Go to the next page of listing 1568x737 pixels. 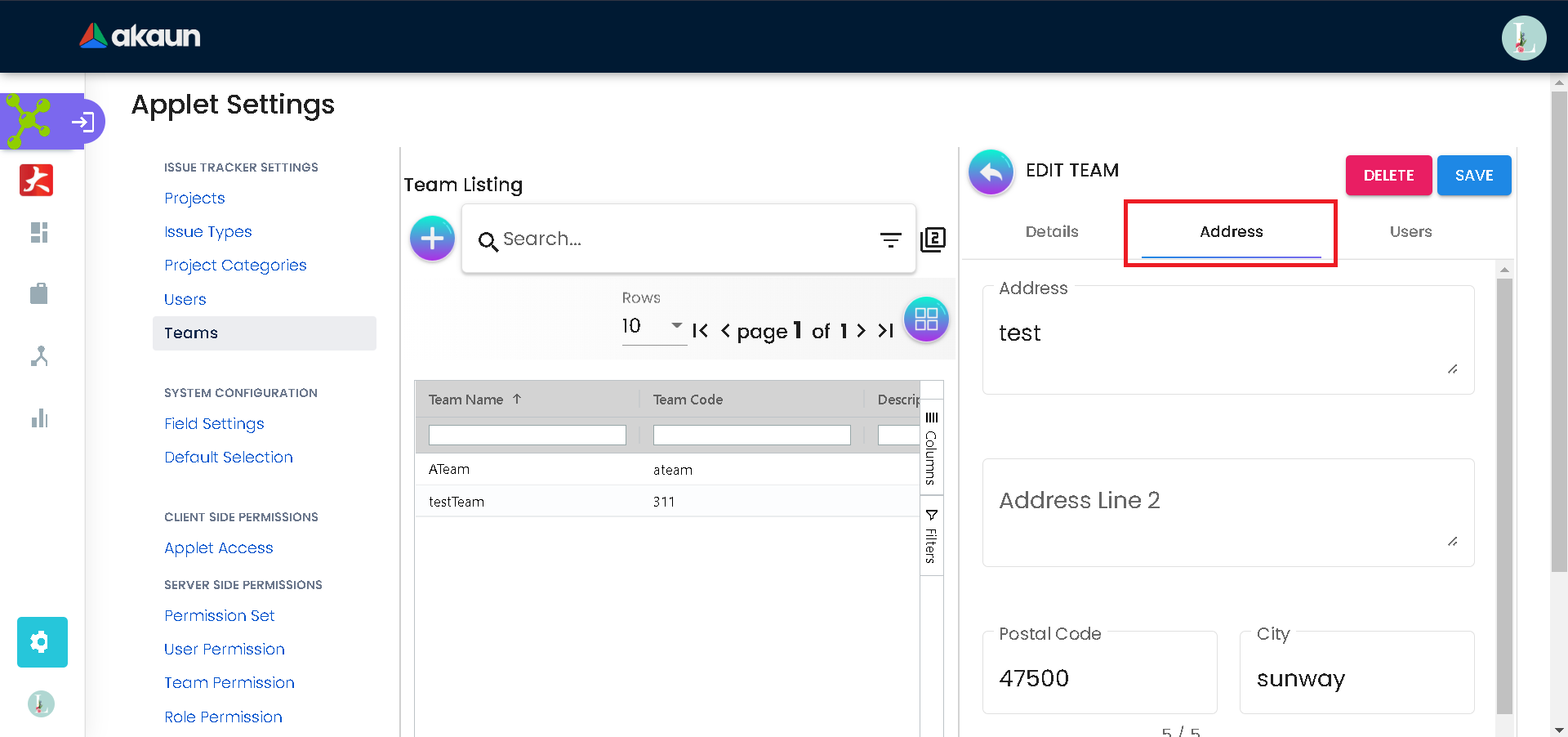click(x=861, y=331)
